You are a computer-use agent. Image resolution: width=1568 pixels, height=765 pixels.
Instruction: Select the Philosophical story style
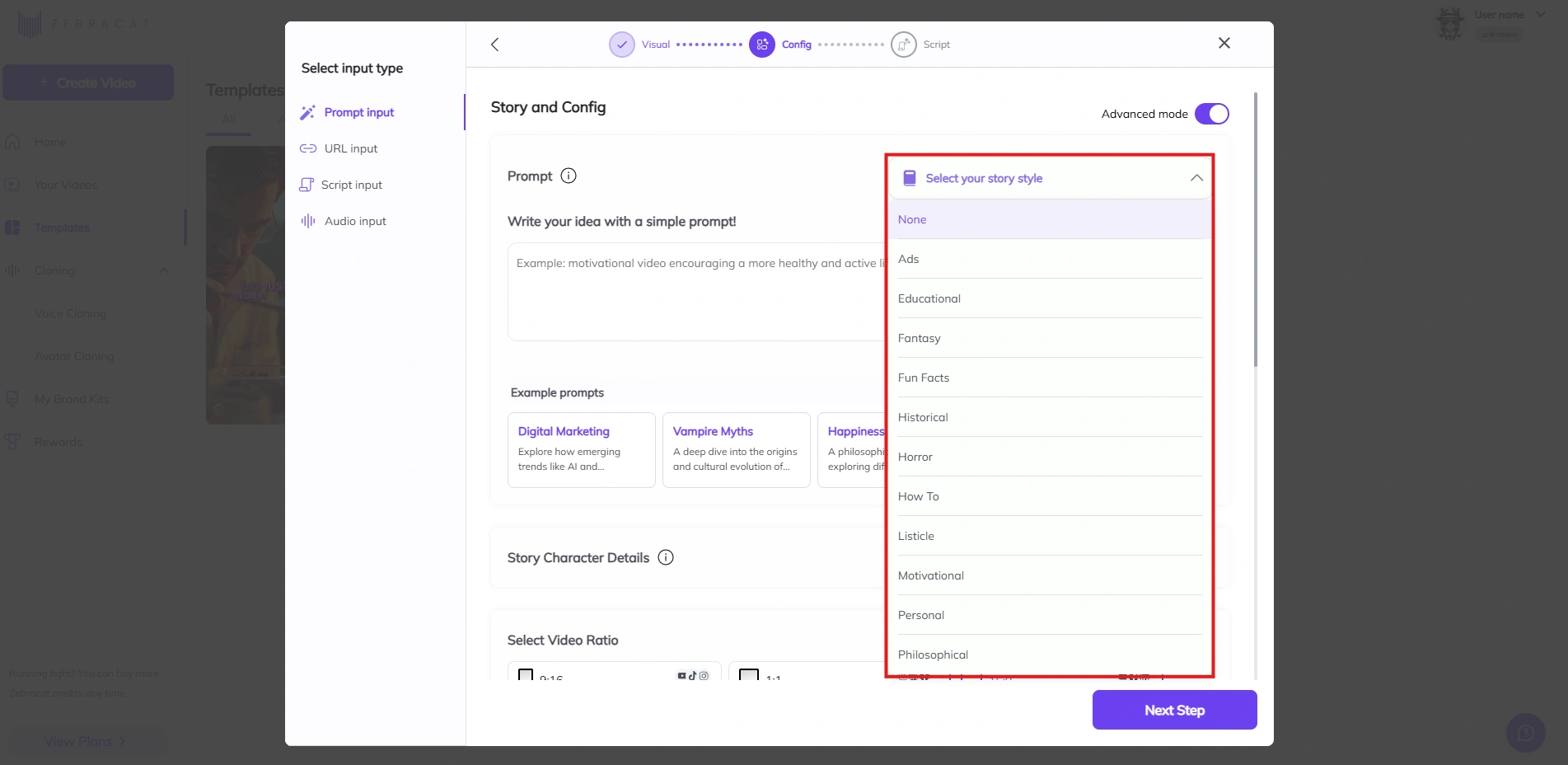tap(1050, 655)
